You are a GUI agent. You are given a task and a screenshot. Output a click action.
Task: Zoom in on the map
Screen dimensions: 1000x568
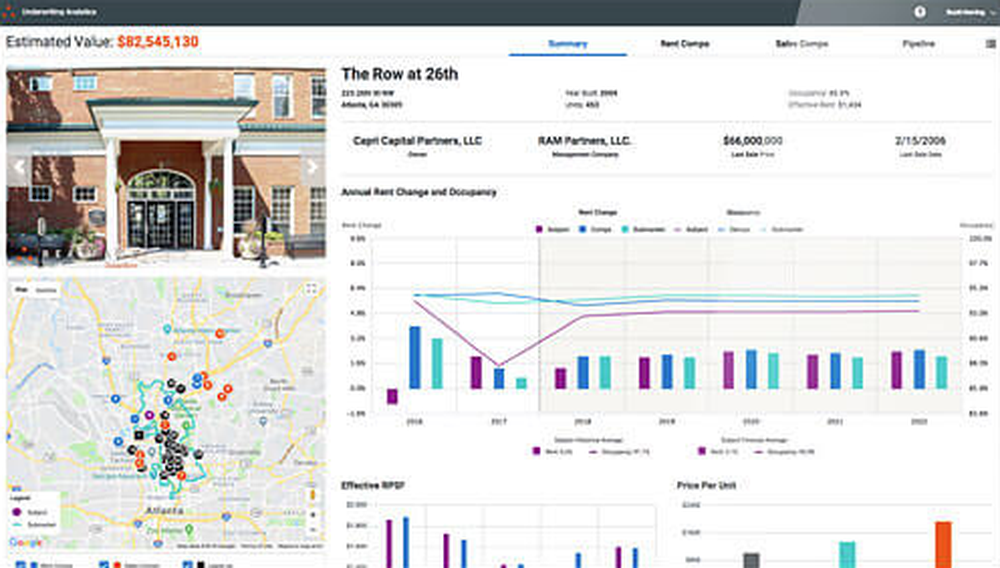[x=312, y=515]
